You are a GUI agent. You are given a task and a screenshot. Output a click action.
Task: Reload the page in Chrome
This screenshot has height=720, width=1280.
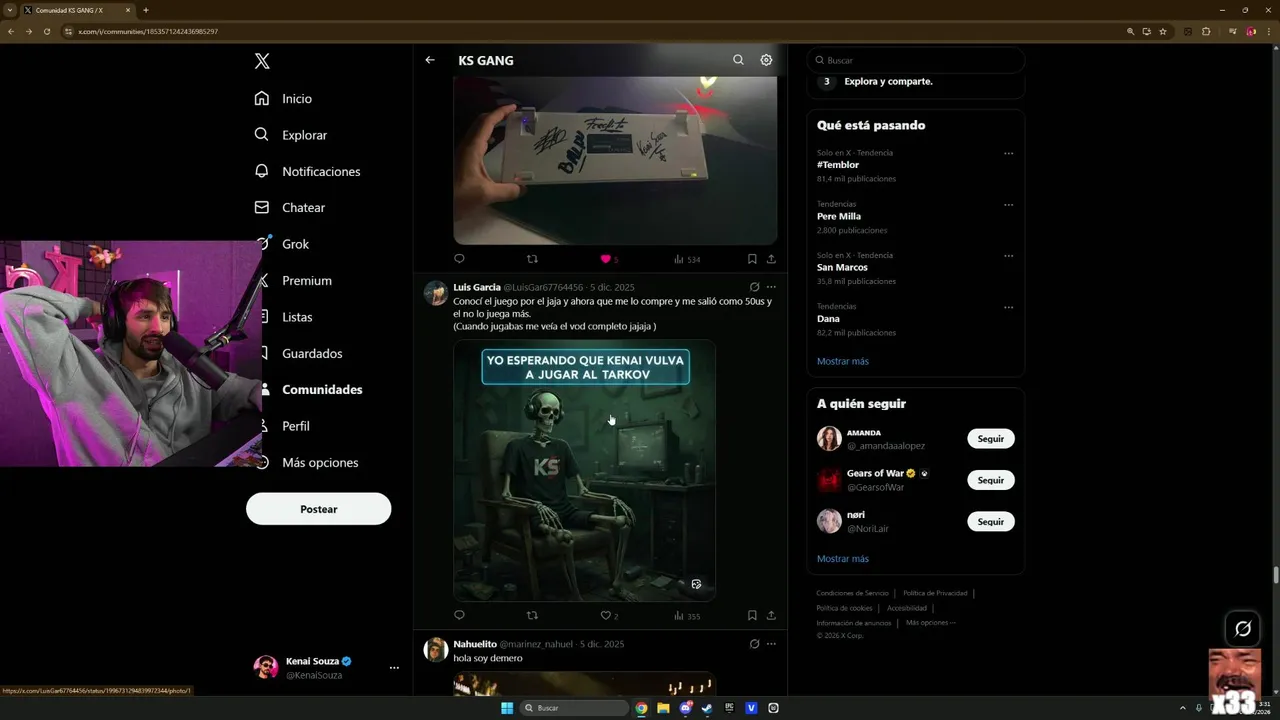pyautogui.click(x=46, y=31)
